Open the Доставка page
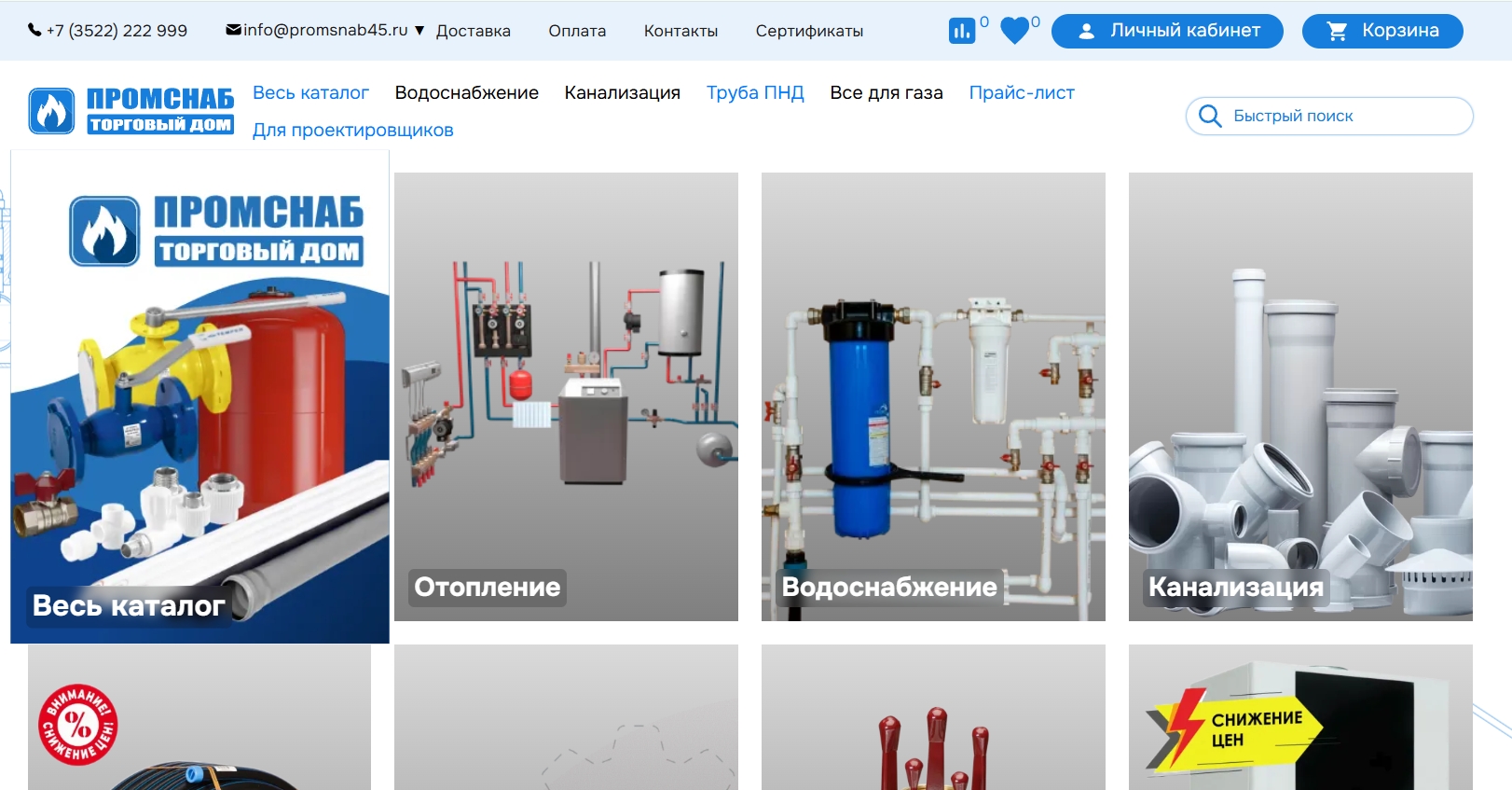 point(474,31)
